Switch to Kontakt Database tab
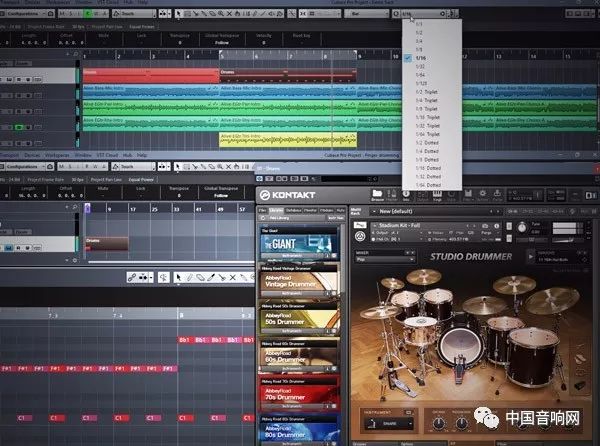The height and width of the screenshot is (446, 600). 293,210
